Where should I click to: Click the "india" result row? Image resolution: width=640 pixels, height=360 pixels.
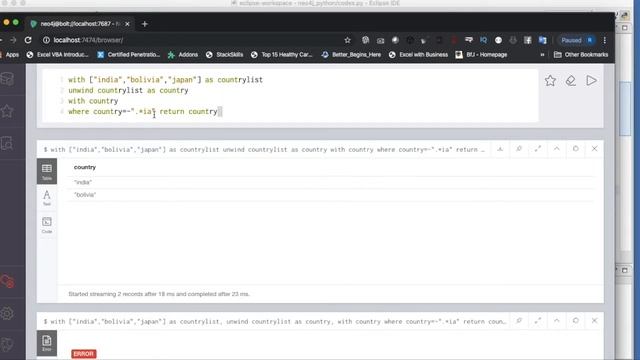(x=331, y=182)
